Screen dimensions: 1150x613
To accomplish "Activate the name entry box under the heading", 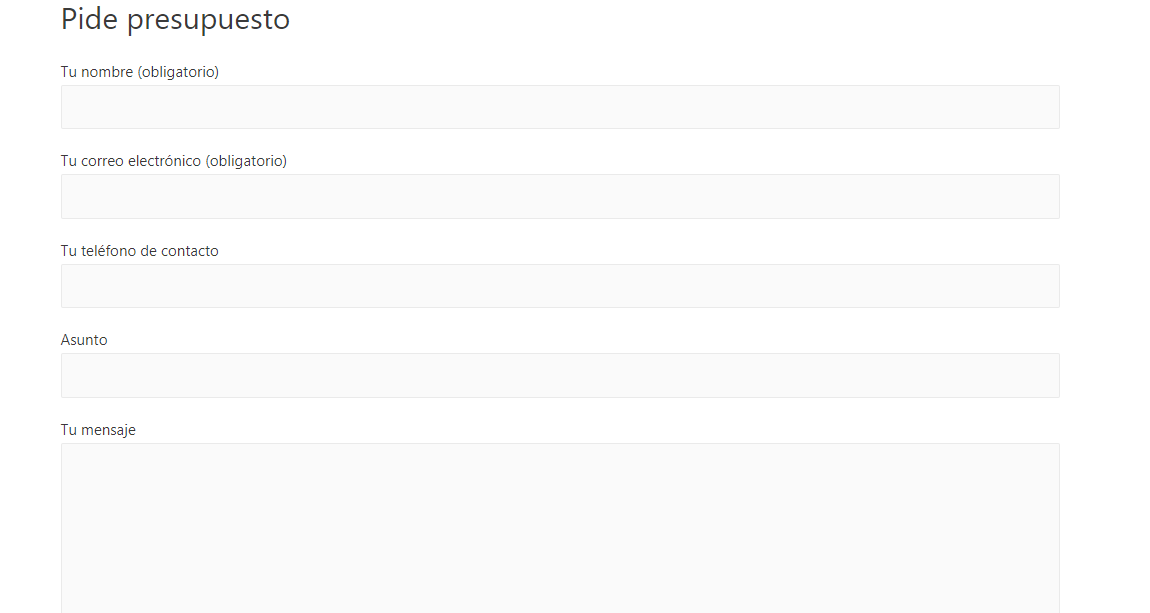I will [x=560, y=107].
